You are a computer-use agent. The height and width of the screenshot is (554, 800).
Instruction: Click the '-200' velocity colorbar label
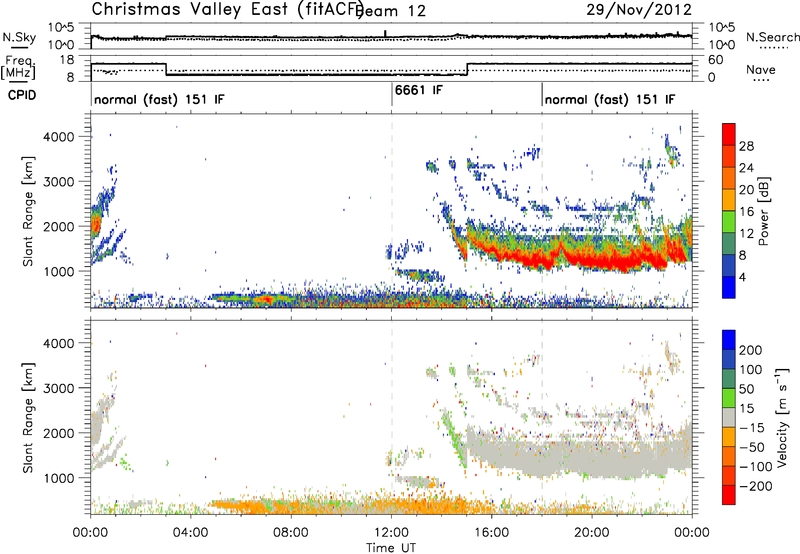pos(755,486)
